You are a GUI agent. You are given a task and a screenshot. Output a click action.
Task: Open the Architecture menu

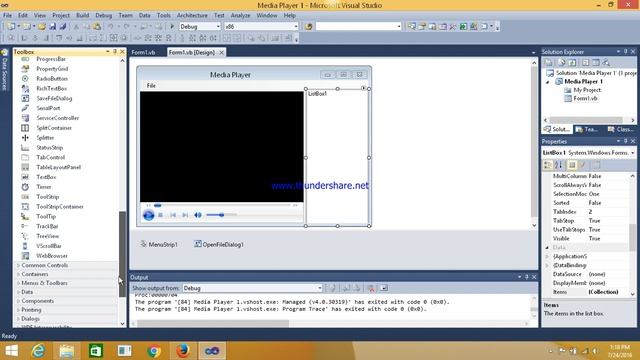point(192,15)
